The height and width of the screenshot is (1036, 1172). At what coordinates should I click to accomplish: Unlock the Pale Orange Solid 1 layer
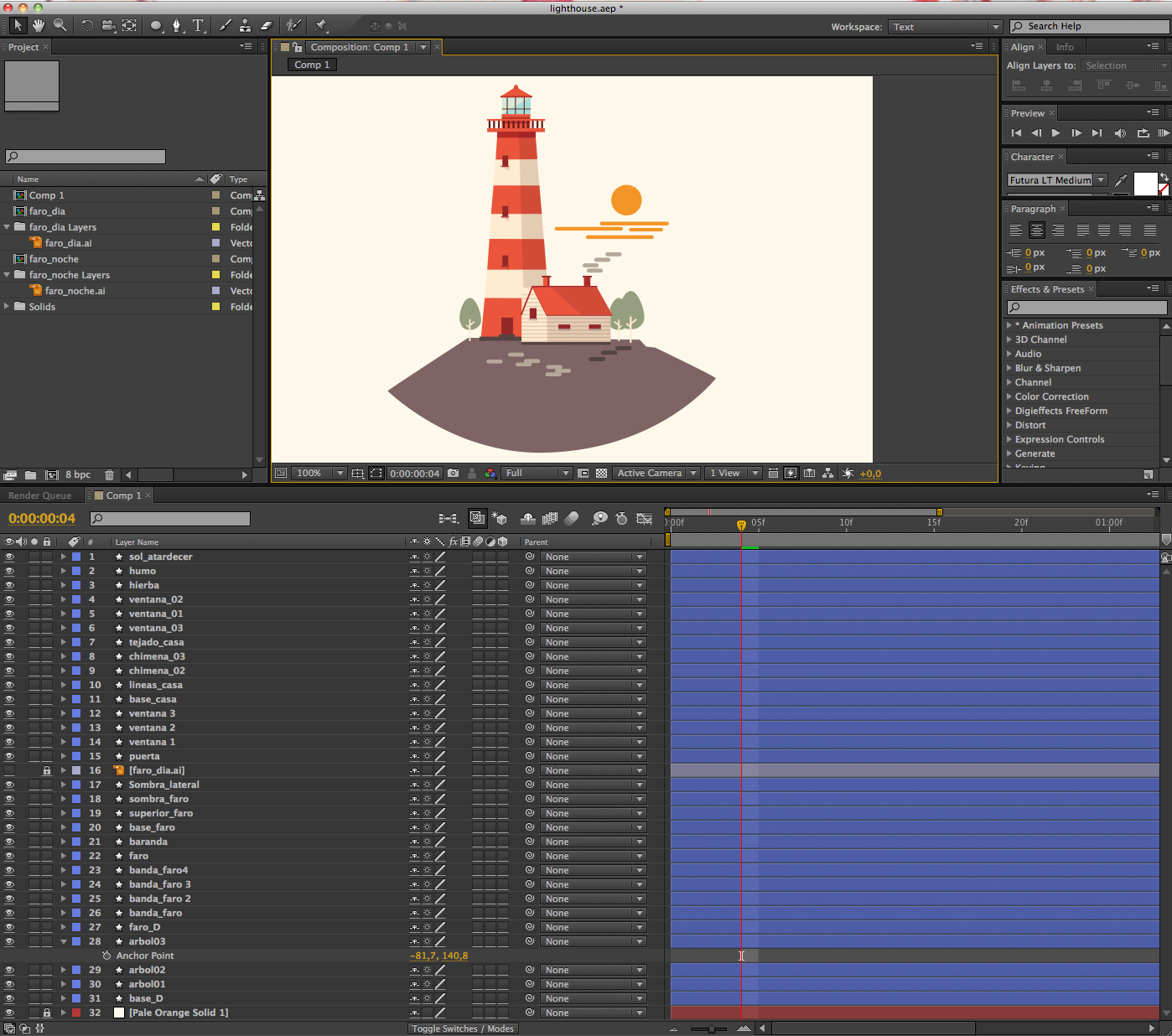(x=47, y=1013)
